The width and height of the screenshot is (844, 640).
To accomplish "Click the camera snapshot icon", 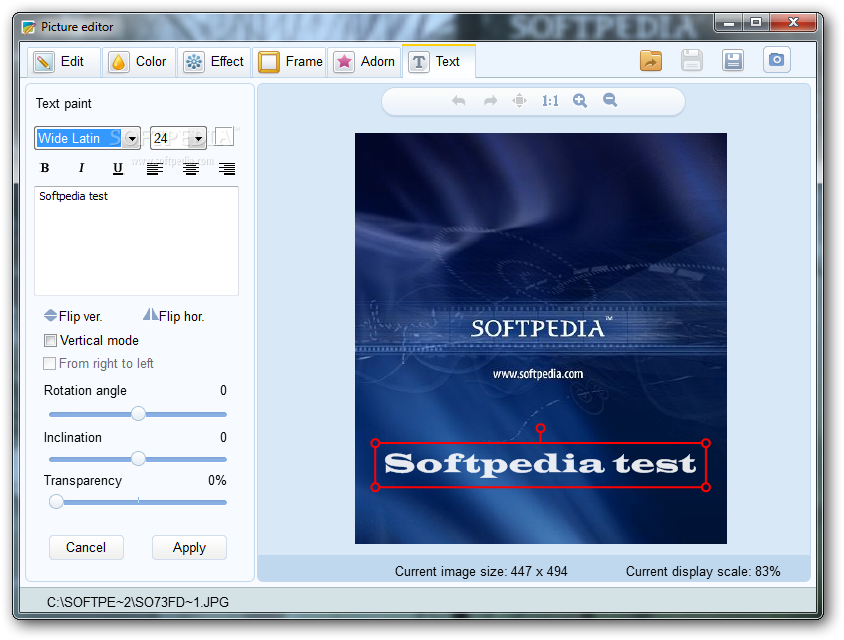I will pyautogui.click(x=777, y=60).
